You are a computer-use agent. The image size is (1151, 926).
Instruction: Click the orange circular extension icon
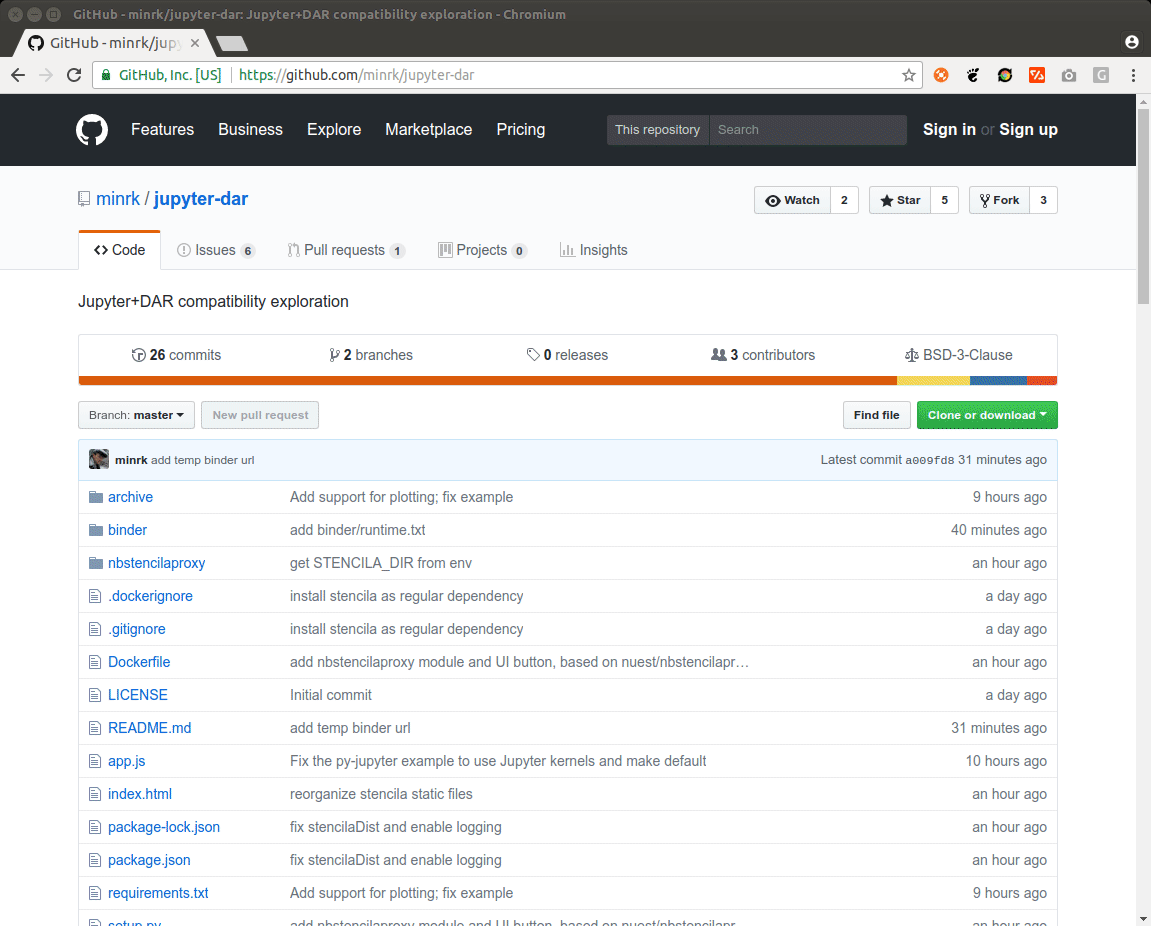point(941,75)
